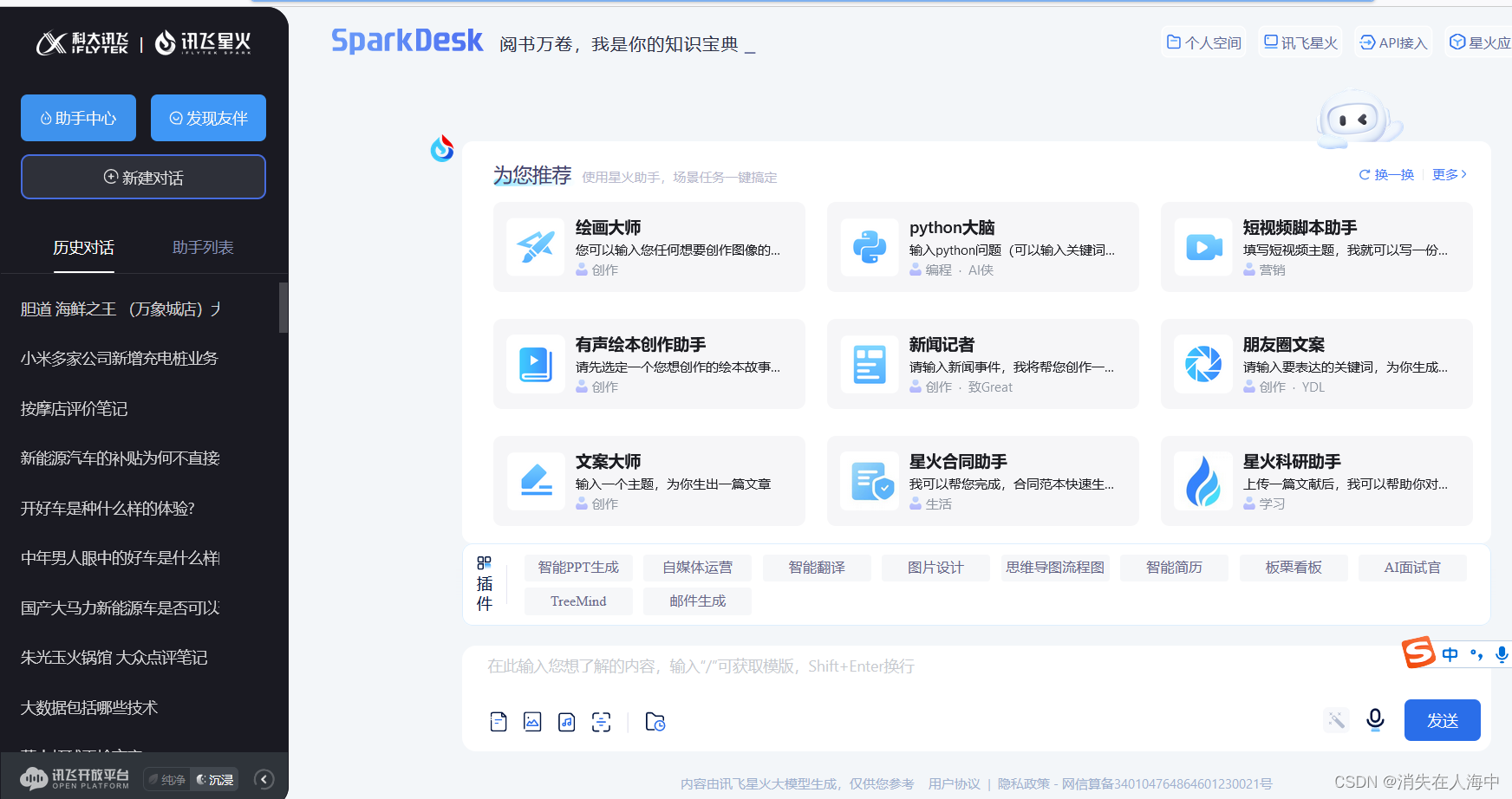The height and width of the screenshot is (799, 1512).
Task: Open the 星火科研助手 flame icon
Action: [1203, 481]
